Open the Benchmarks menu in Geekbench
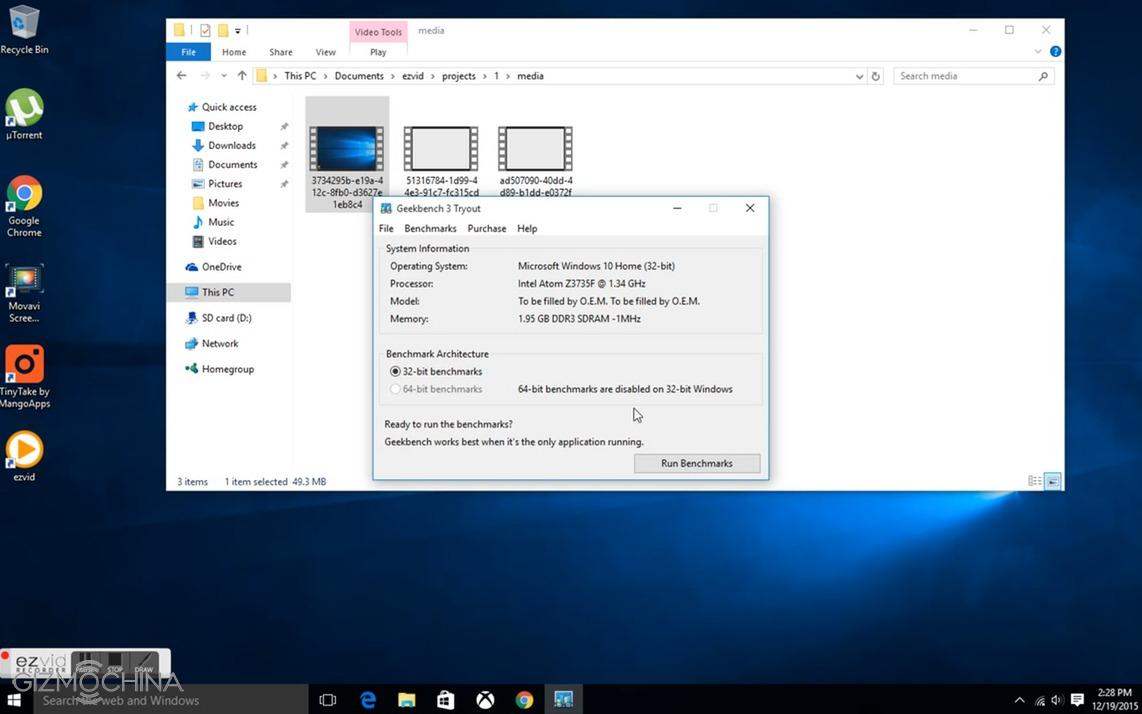 click(x=430, y=229)
